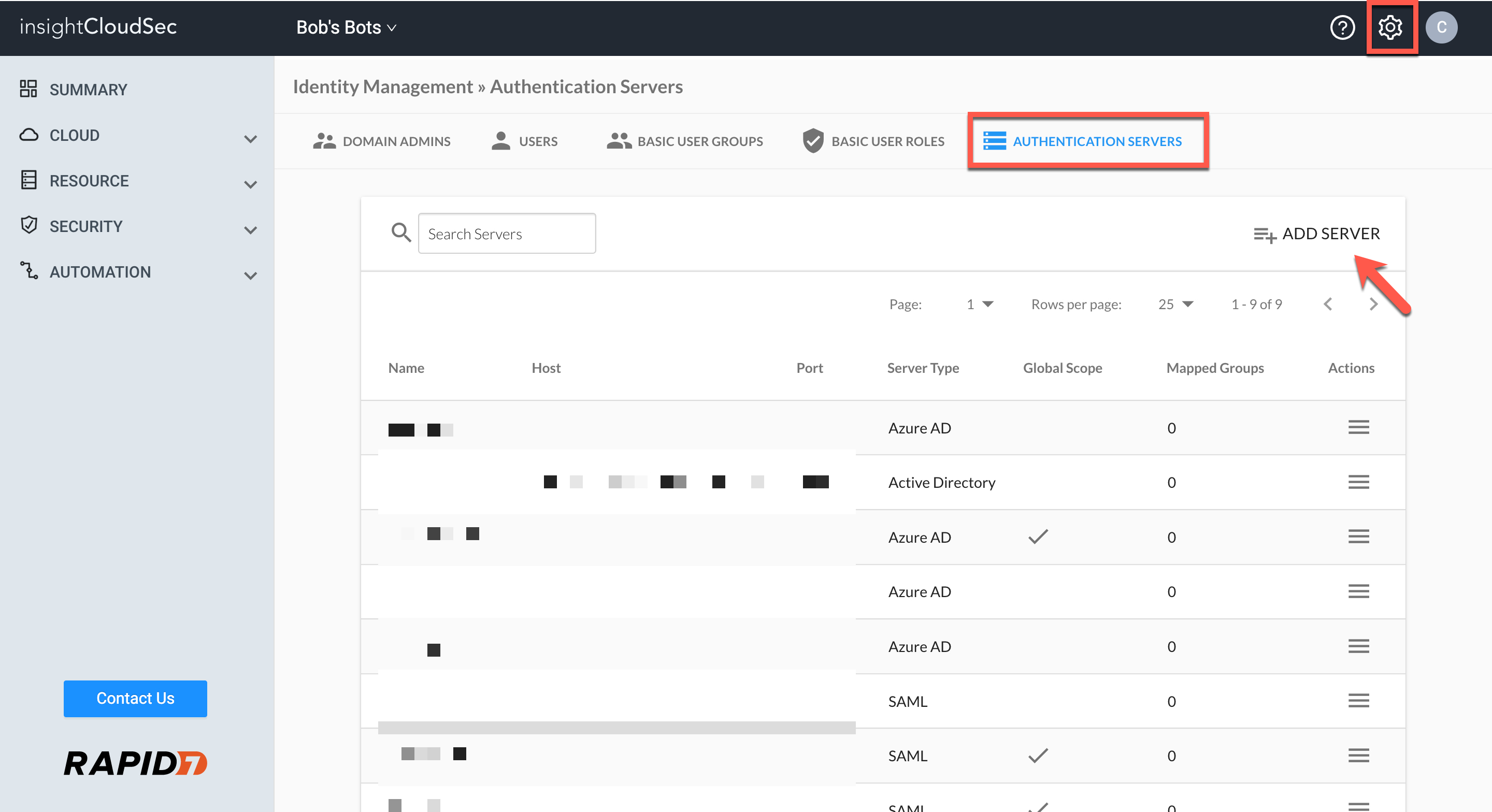The width and height of the screenshot is (1492, 812).
Task: Expand the Security sidebar section
Action: [x=250, y=230]
